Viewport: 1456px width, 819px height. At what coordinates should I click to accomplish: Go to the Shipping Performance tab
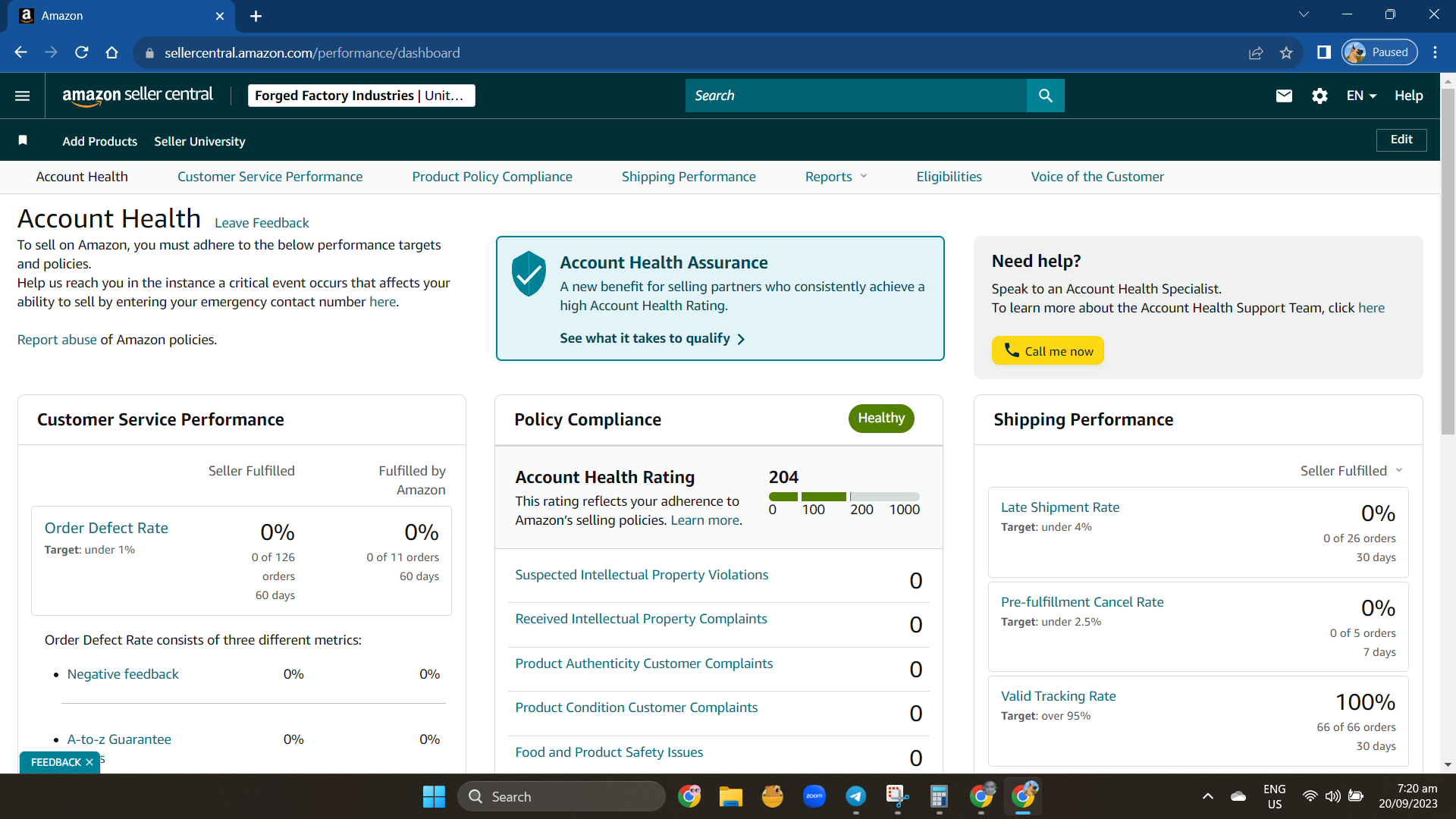689,177
